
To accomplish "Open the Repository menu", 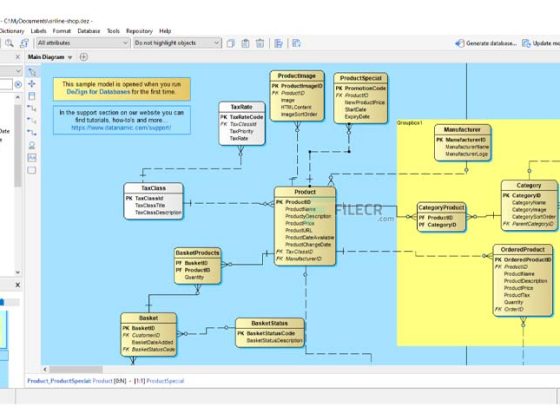I will pyautogui.click(x=139, y=31).
